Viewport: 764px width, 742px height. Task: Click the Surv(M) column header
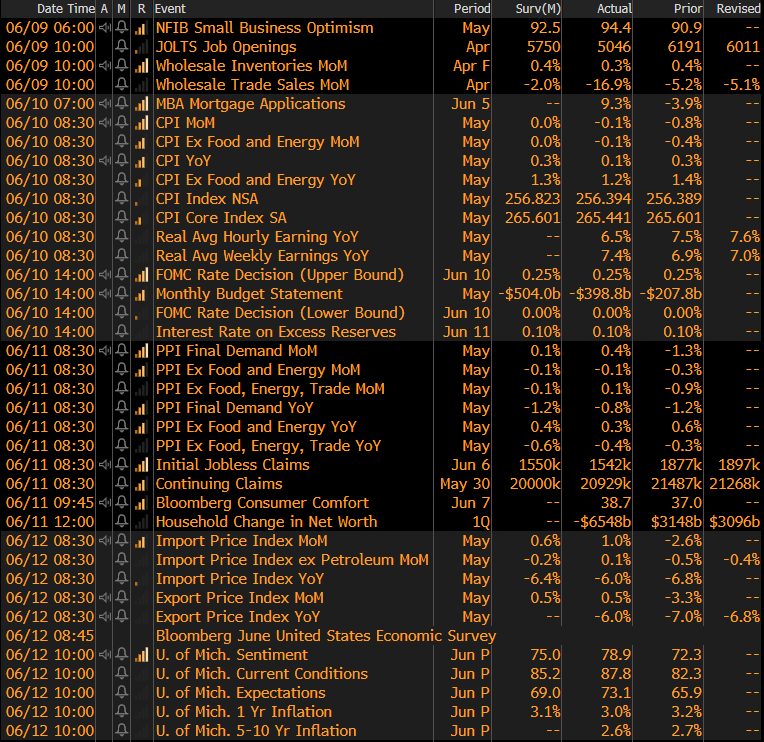(x=535, y=9)
